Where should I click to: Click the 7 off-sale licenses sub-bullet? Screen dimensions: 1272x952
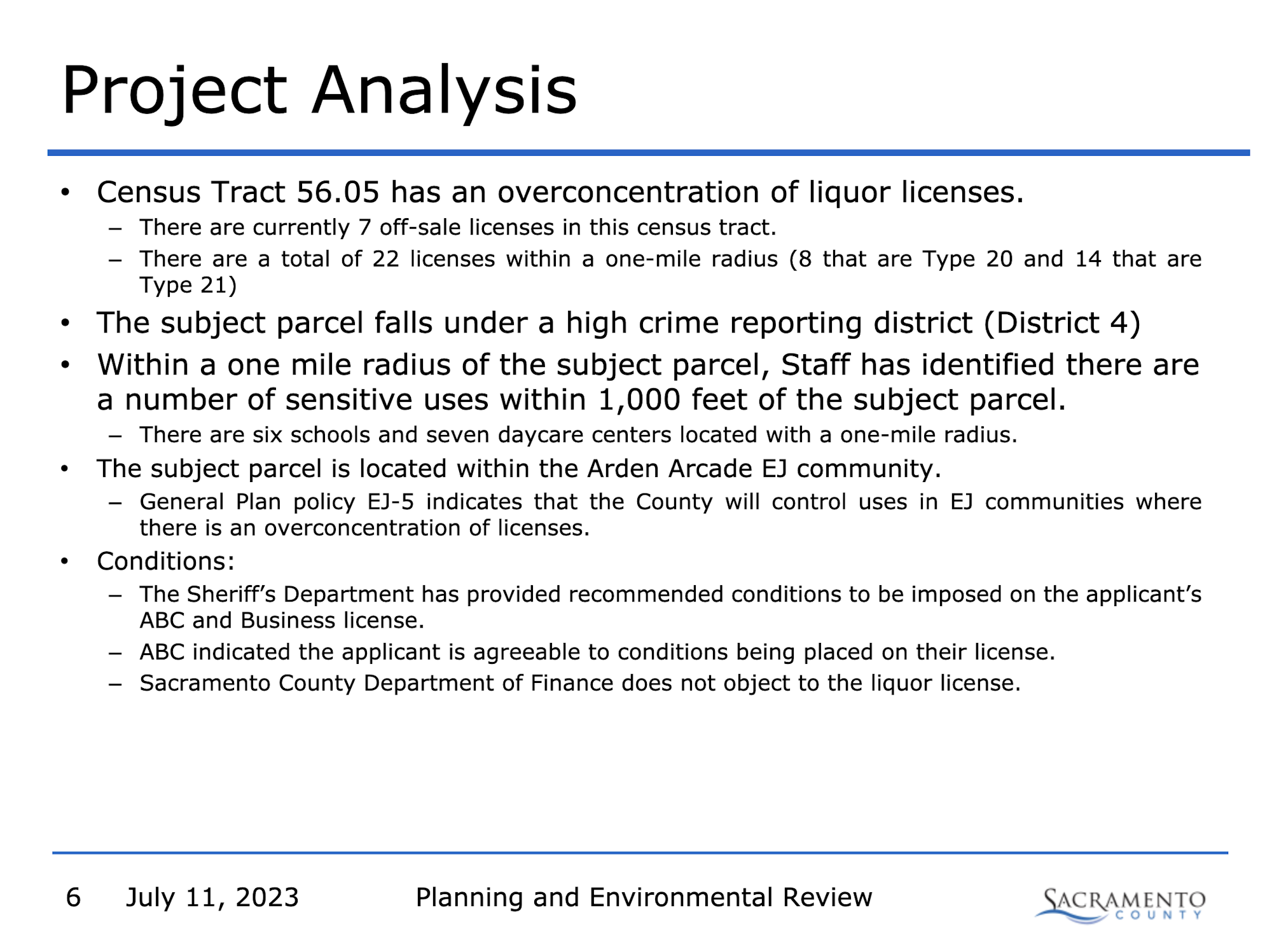(x=458, y=227)
